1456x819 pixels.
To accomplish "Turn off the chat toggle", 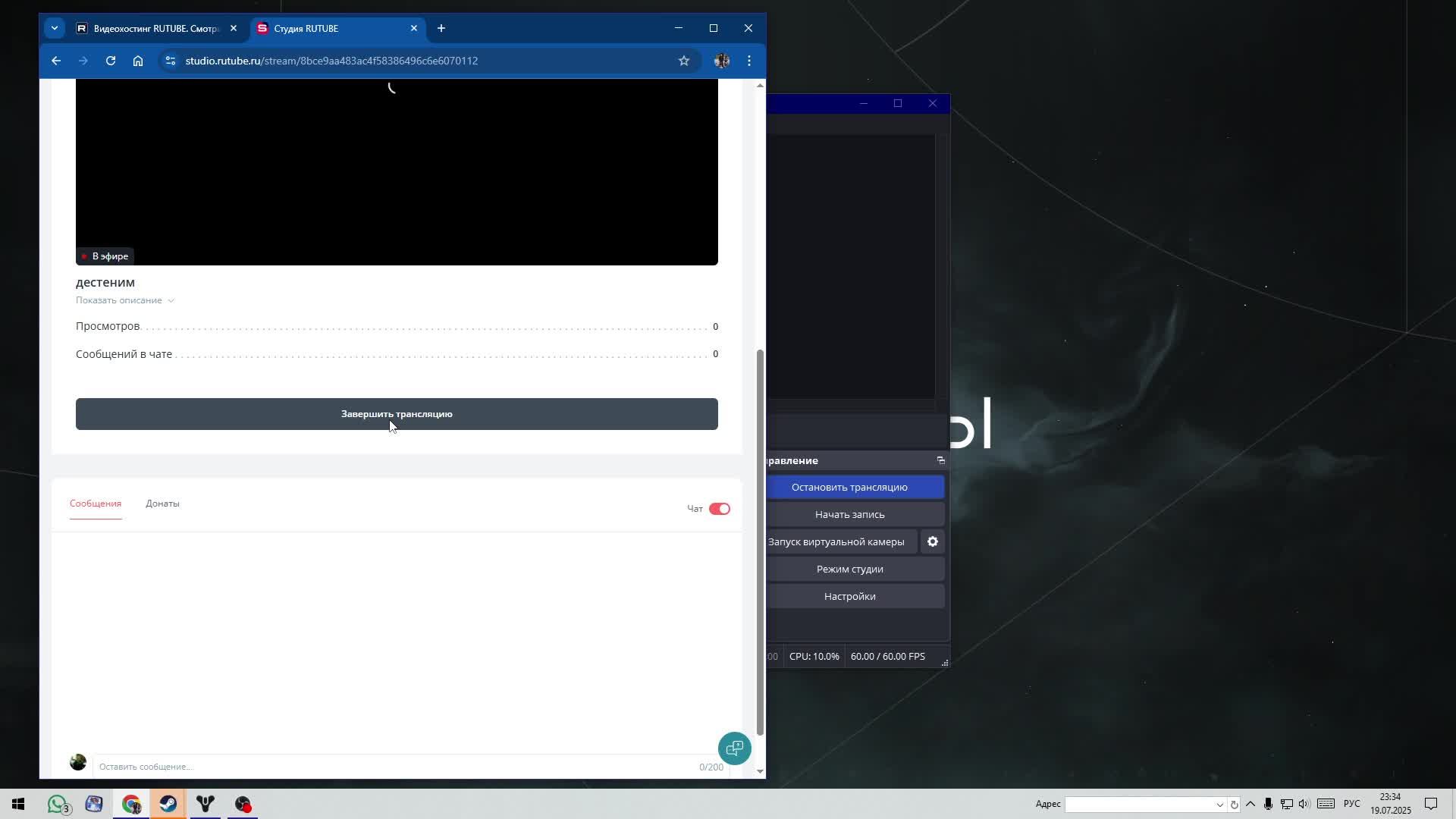I will [719, 509].
